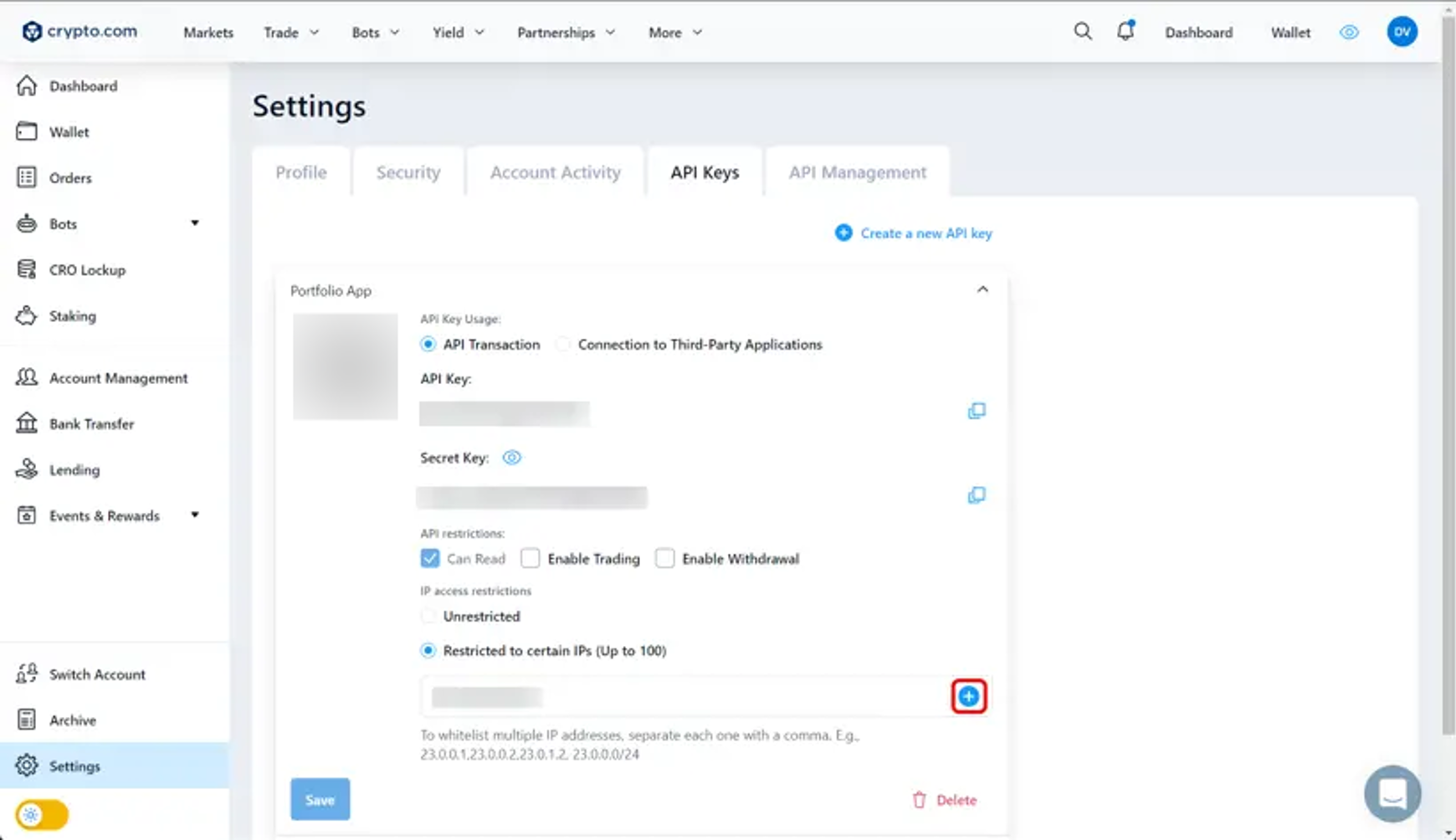Copy the API key value
The width and height of the screenshot is (1456, 840).
(x=976, y=411)
